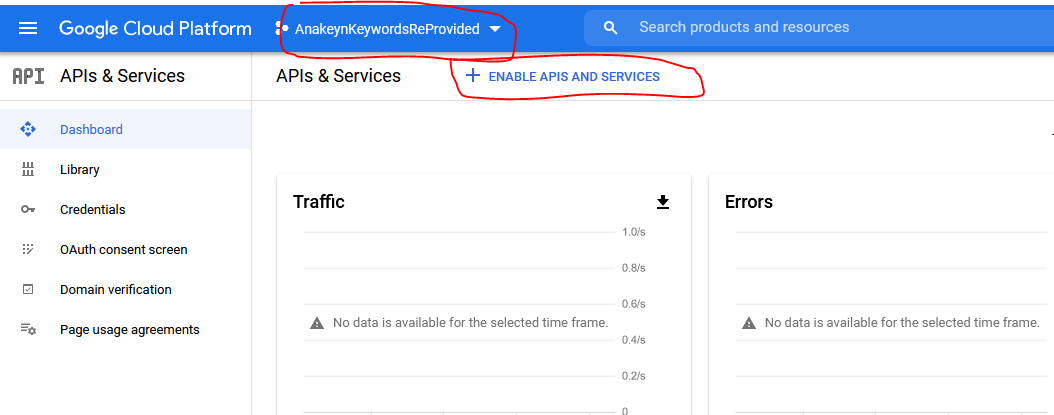The width and height of the screenshot is (1054, 415).
Task: Click ENABLE APIS AND SERVICES
Action: tap(563, 77)
